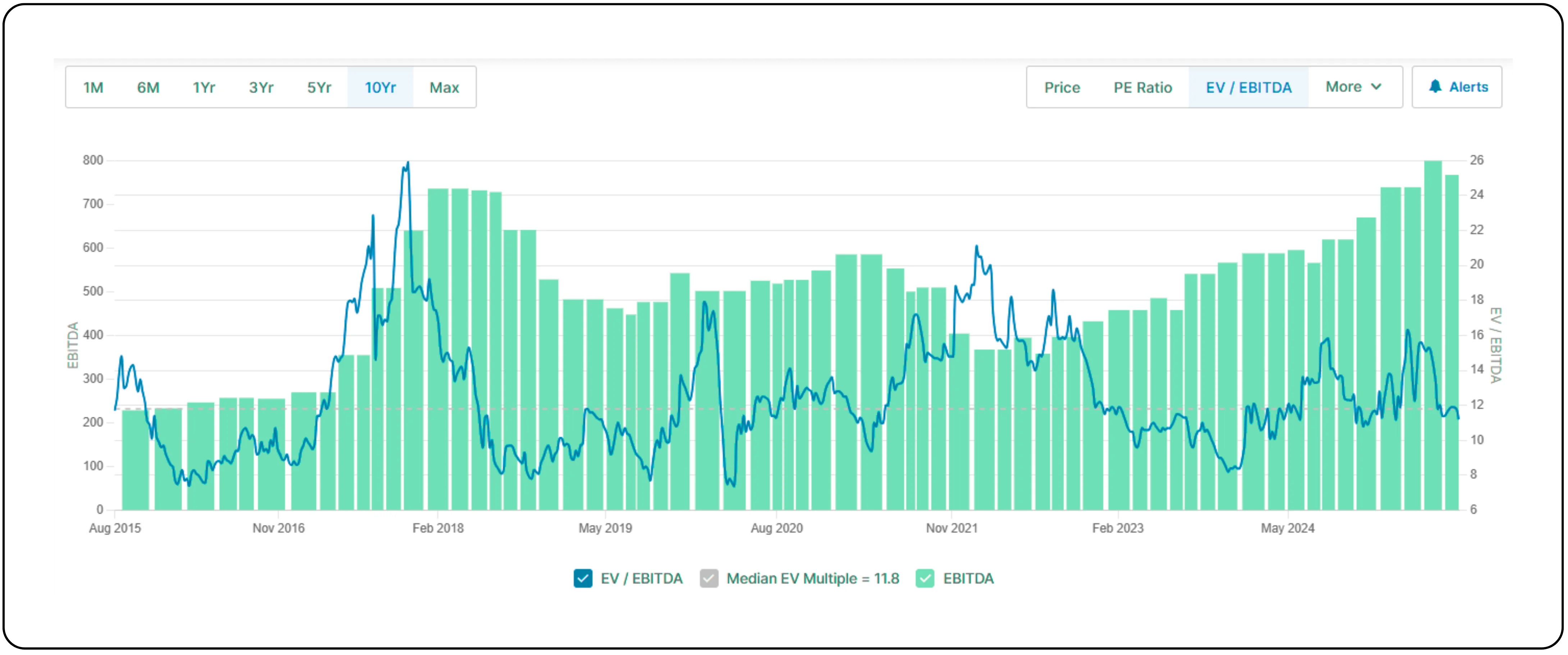The image size is (1568, 655).
Task: Click the EV/EBITDA line peak near Feb 2018
Action: [x=408, y=163]
